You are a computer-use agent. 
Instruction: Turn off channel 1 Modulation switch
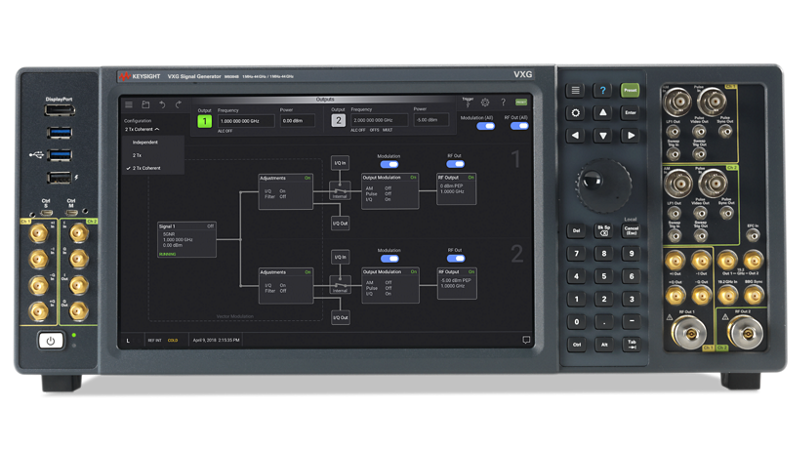[389, 164]
